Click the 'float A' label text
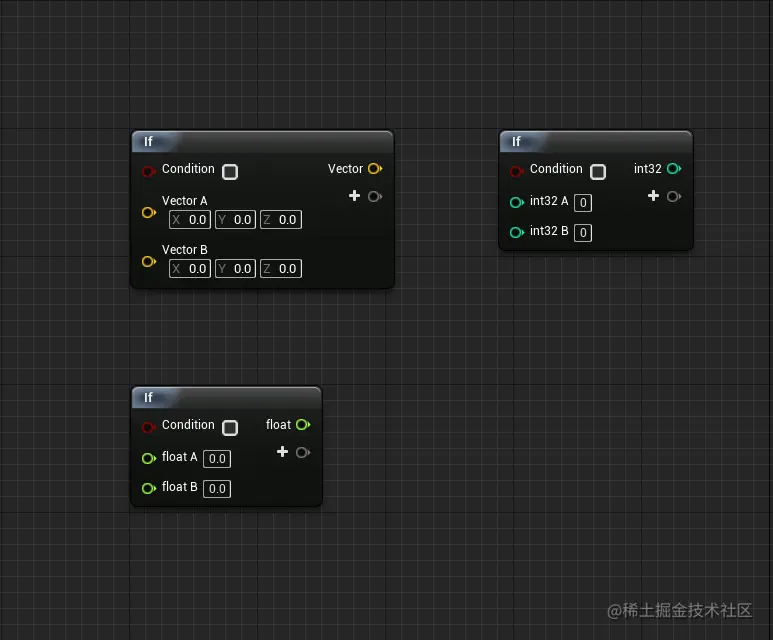Screen dimensions: 773x640 [179, 457]
